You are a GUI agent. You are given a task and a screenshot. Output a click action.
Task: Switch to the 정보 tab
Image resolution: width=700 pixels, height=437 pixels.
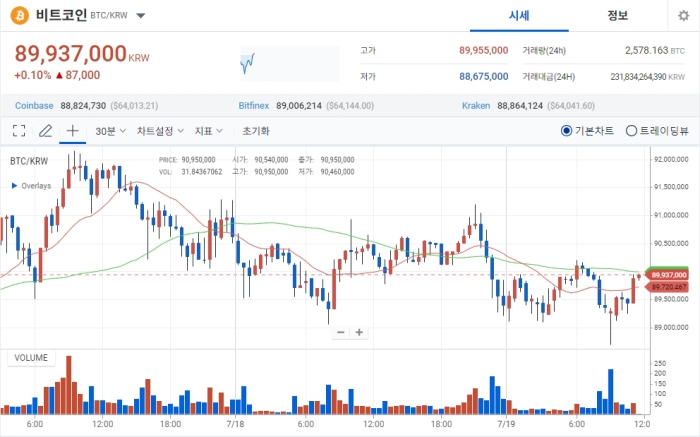(617, 16)
